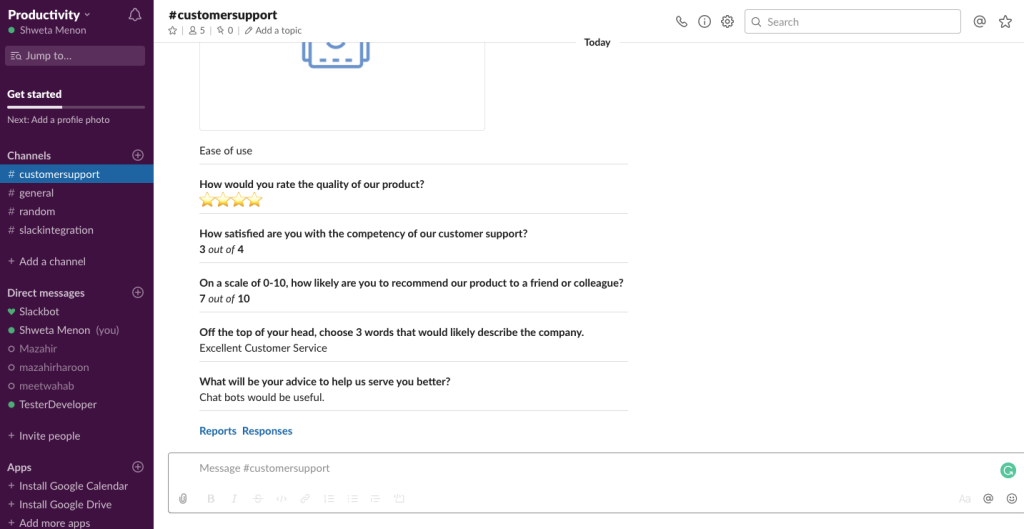Viewport: 1024px width, 529px height.
Task: Open channel settings gear icon
Action: (x=727, y=22)
